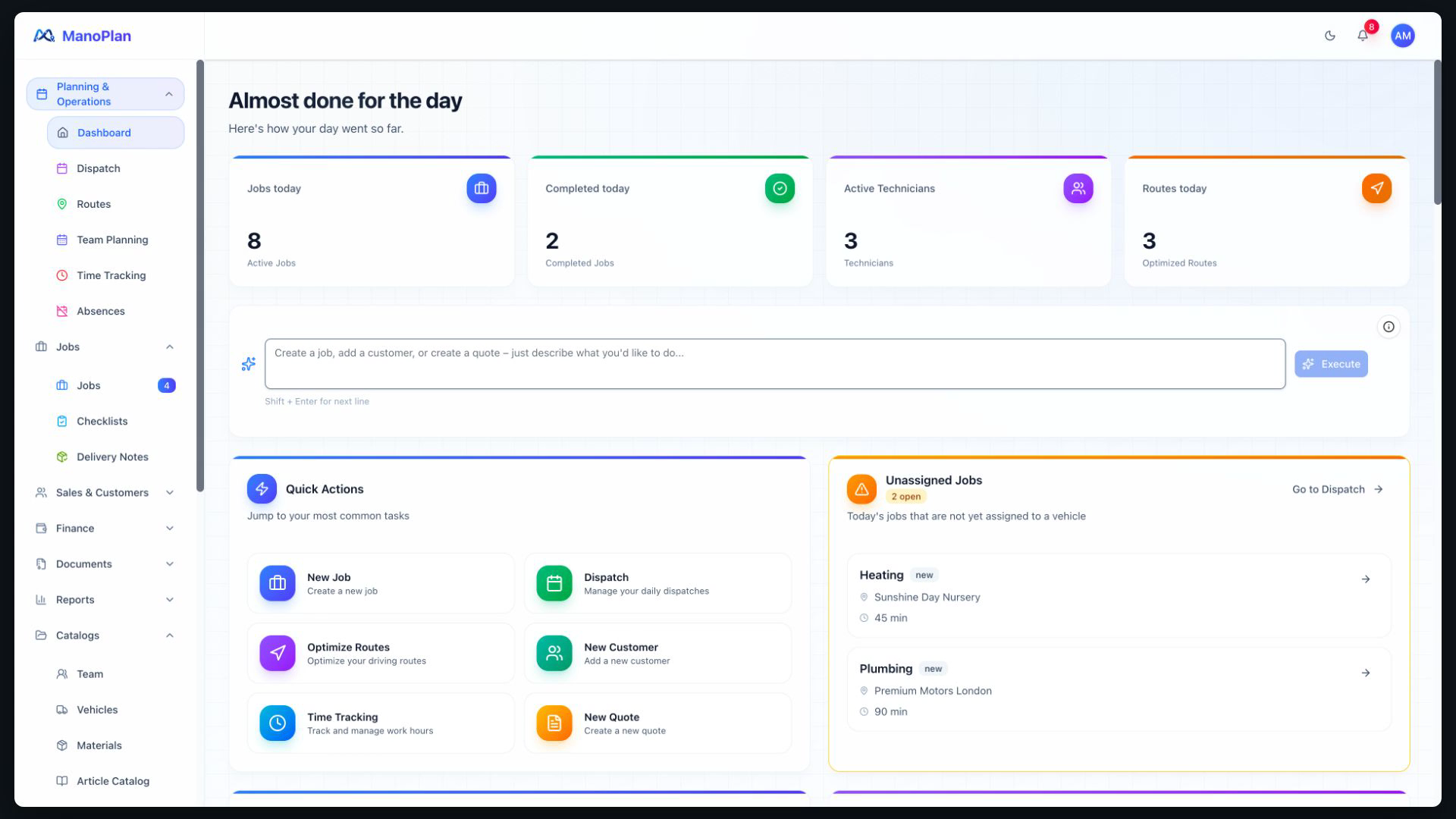Viewport: 1456px width, 819px height.
Task: Expand the Documents sidebar group
Action: point(105,563)
